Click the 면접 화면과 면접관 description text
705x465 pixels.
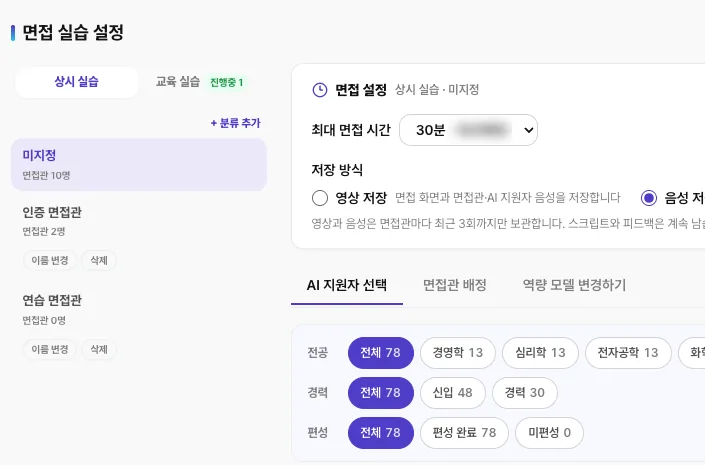coord(508,198)
